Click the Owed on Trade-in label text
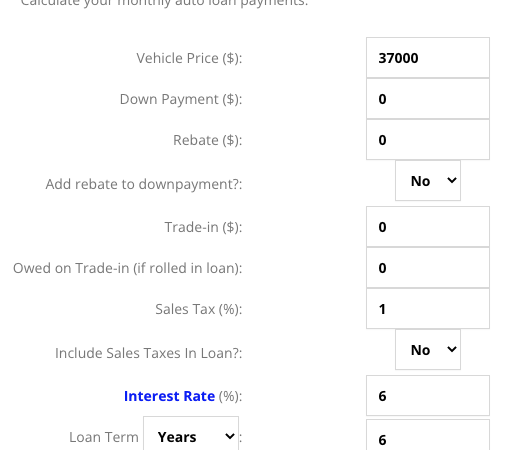Image resolution: width=517 pixels, height=450 pixels. (x=128, y=268)
